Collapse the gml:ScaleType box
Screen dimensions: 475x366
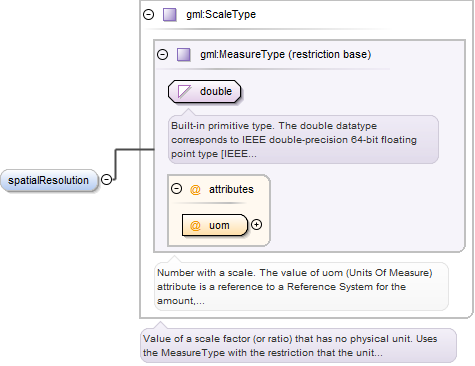[149, 15]
